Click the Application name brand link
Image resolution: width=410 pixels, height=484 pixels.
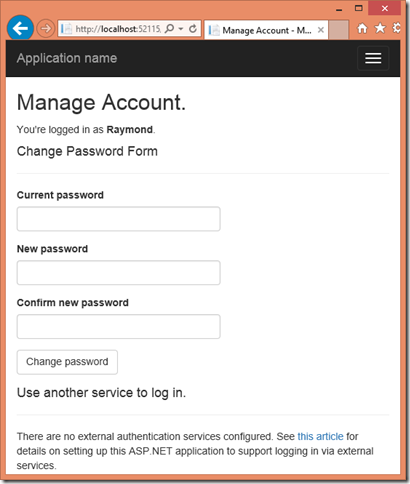pos(67,58)
